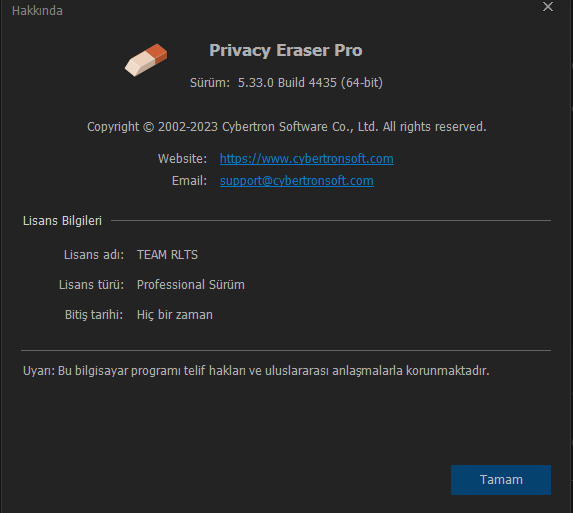Click the support@cybertronsoft.com email link
573x513 pixels.
pos(296,180)
